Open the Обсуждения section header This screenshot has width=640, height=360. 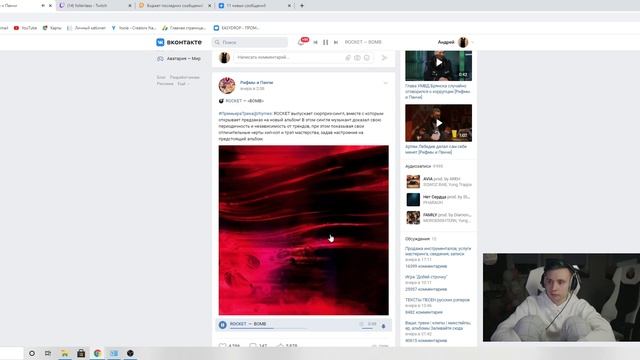pyautogui.click(x=418, y=239)
